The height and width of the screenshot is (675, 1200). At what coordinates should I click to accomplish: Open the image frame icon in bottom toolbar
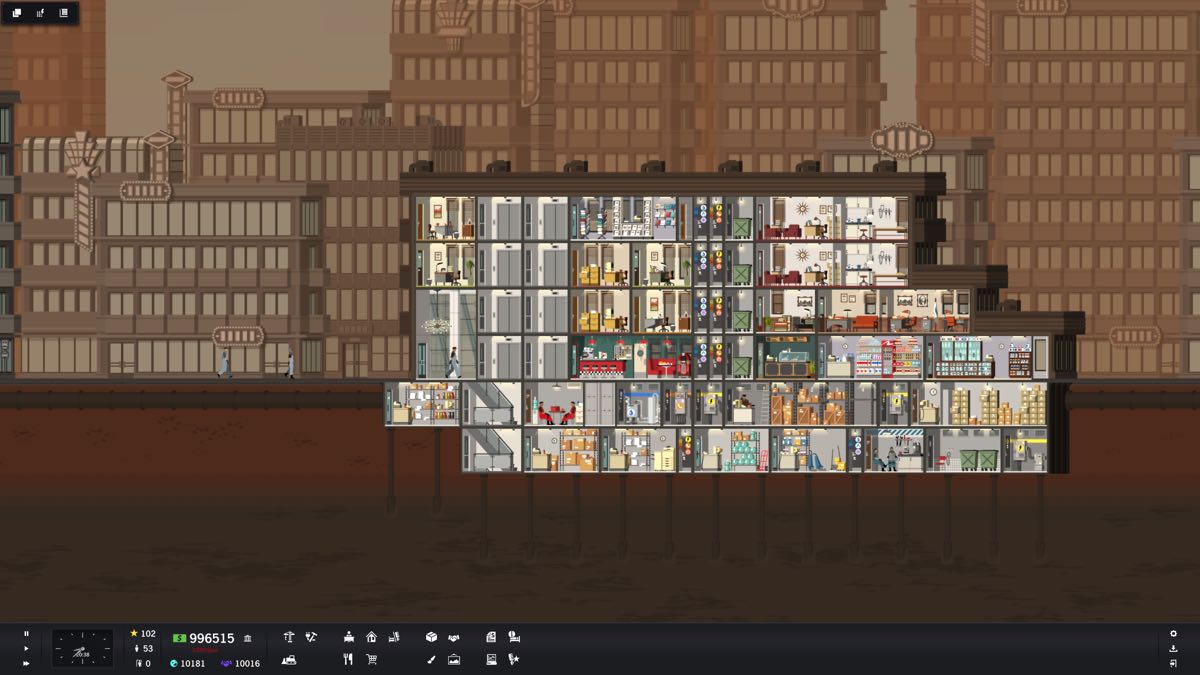tap(491, 659)
